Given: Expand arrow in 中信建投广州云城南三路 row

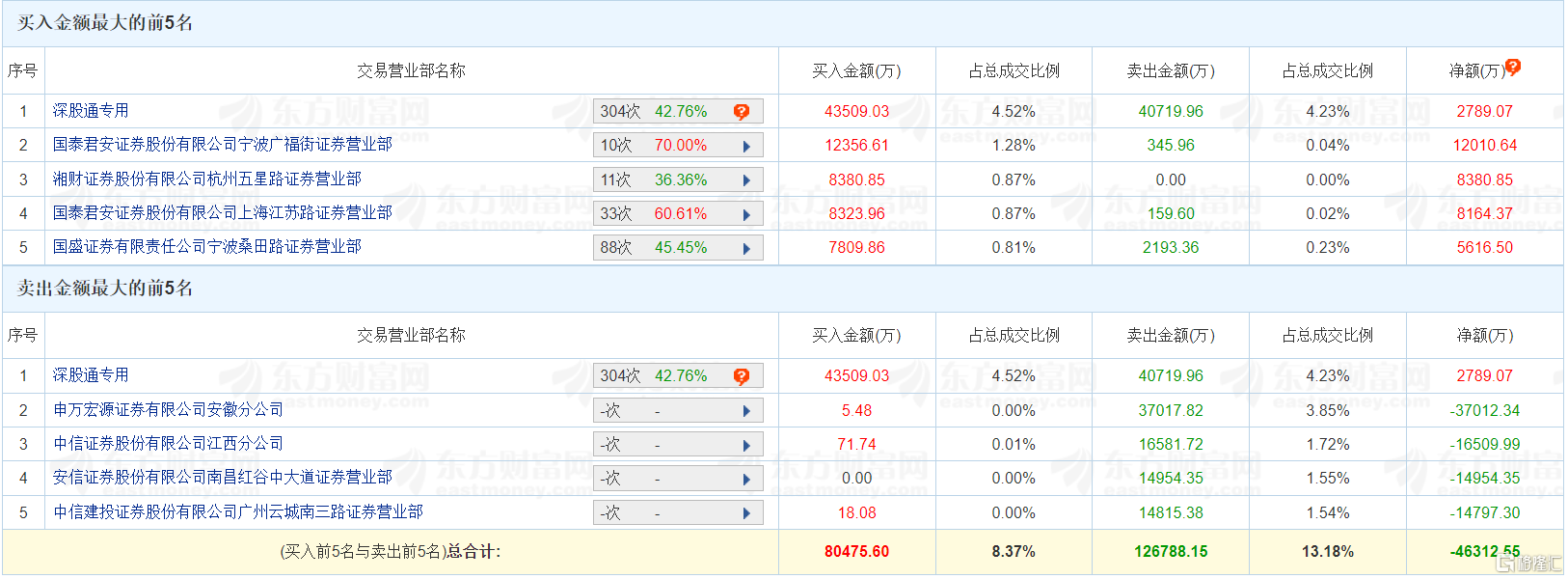Looking at the screenshot, I should click(x=746, y=513).
